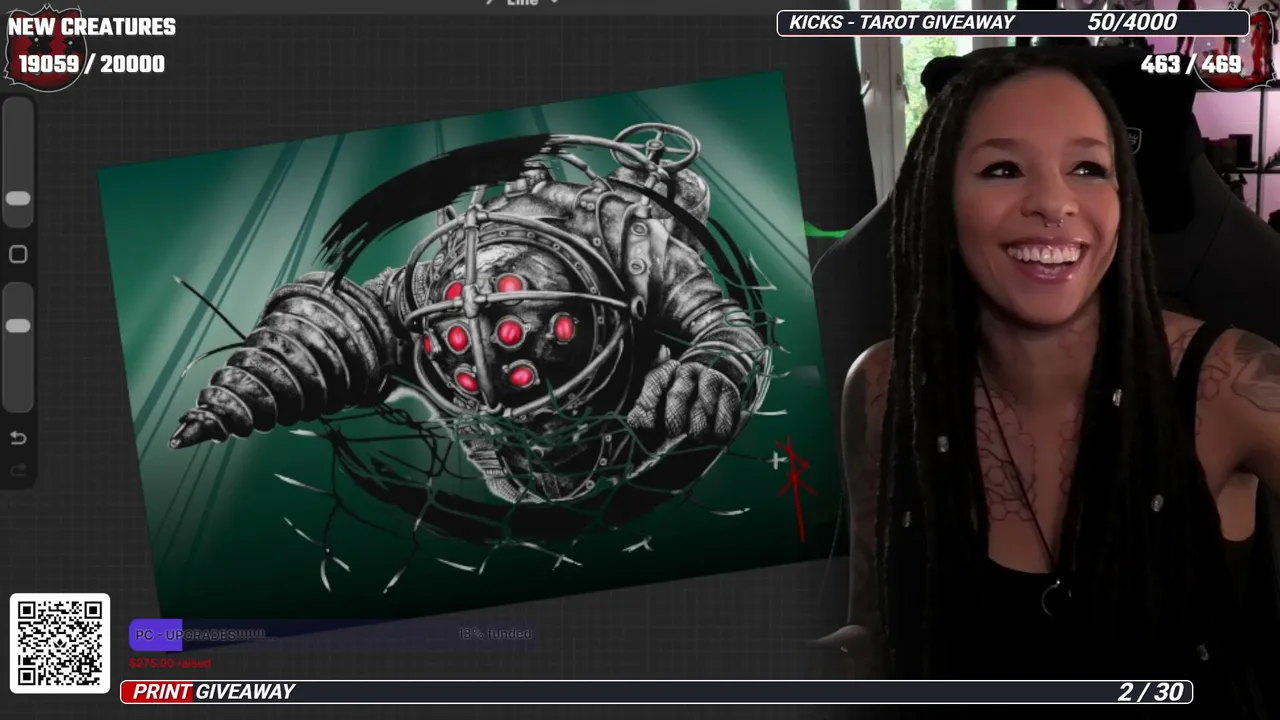Click the "KICKS - TAROT GIVEAWAY" label

point(902,22)
